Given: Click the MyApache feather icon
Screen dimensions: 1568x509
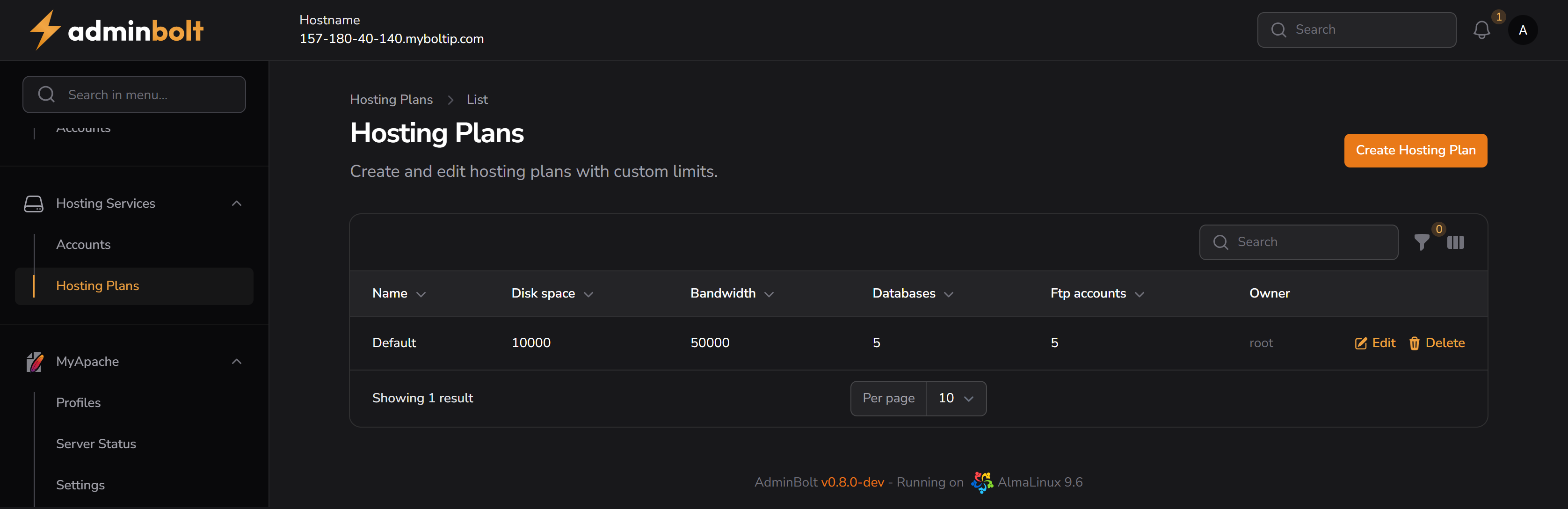Looking at the screenshot, I should (35, 362).
